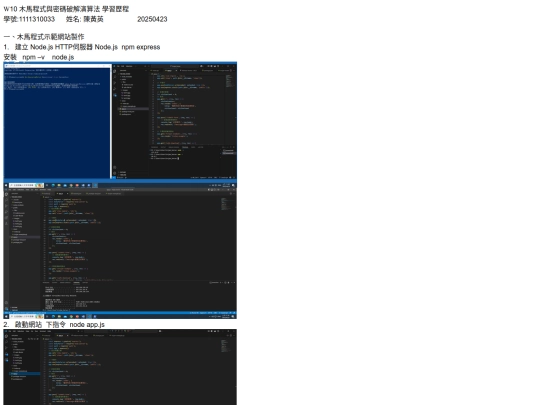
Task: Click the section heading "一、木馬程式示範網站製作"
Action: click(44, 37)
